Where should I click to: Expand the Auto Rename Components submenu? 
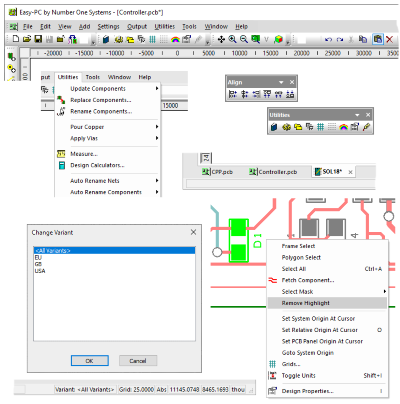[157, 192]
